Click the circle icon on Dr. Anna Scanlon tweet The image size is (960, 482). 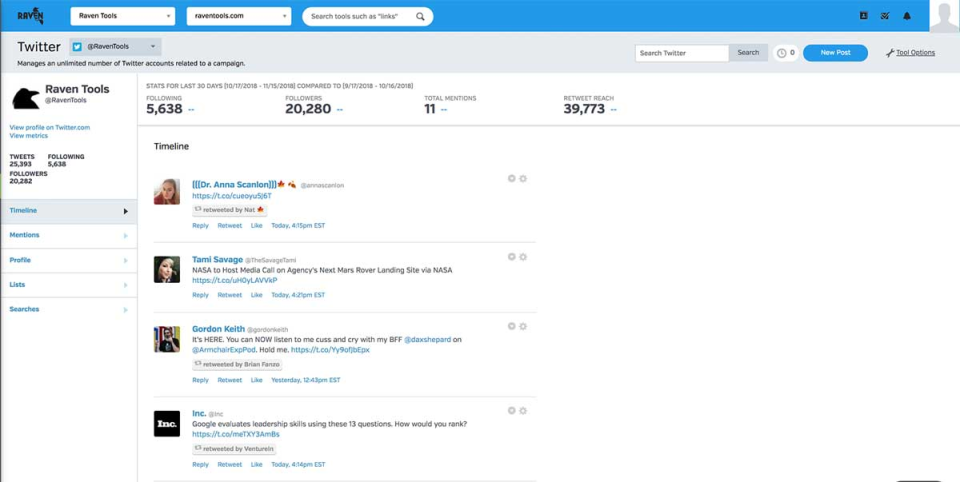[511, 178]
